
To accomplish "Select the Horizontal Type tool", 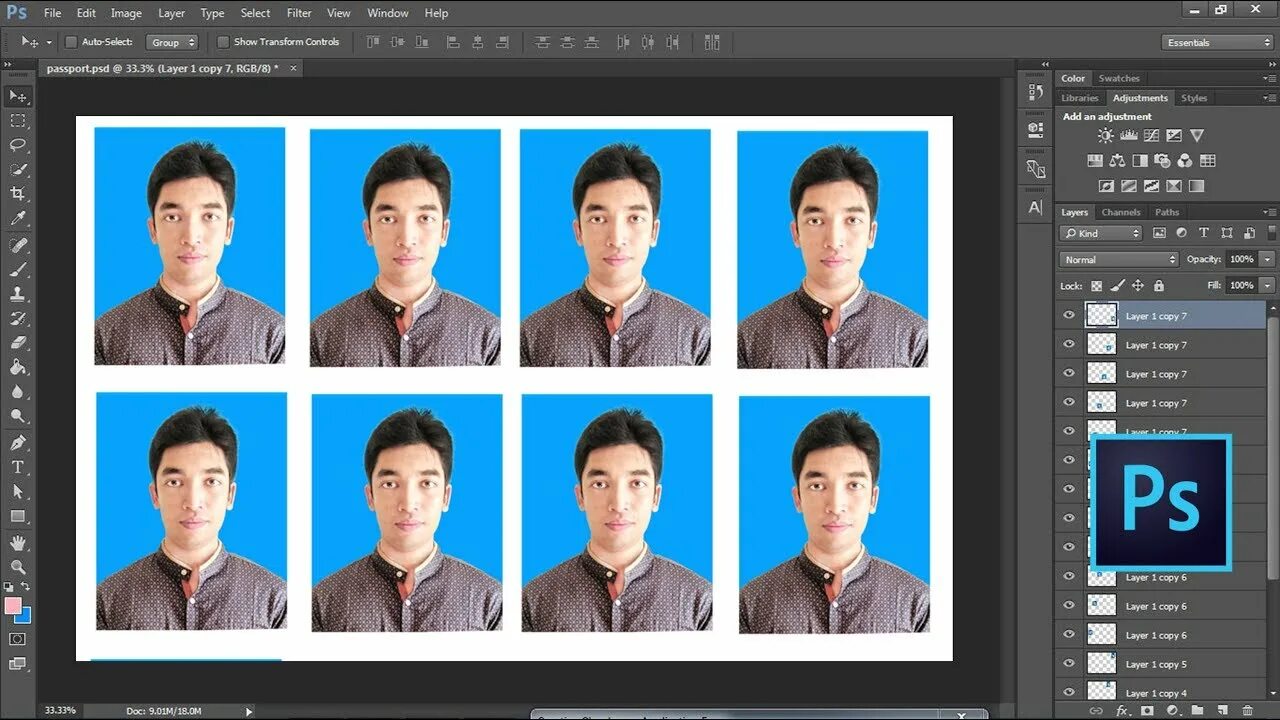I will [x=18, y=467].
